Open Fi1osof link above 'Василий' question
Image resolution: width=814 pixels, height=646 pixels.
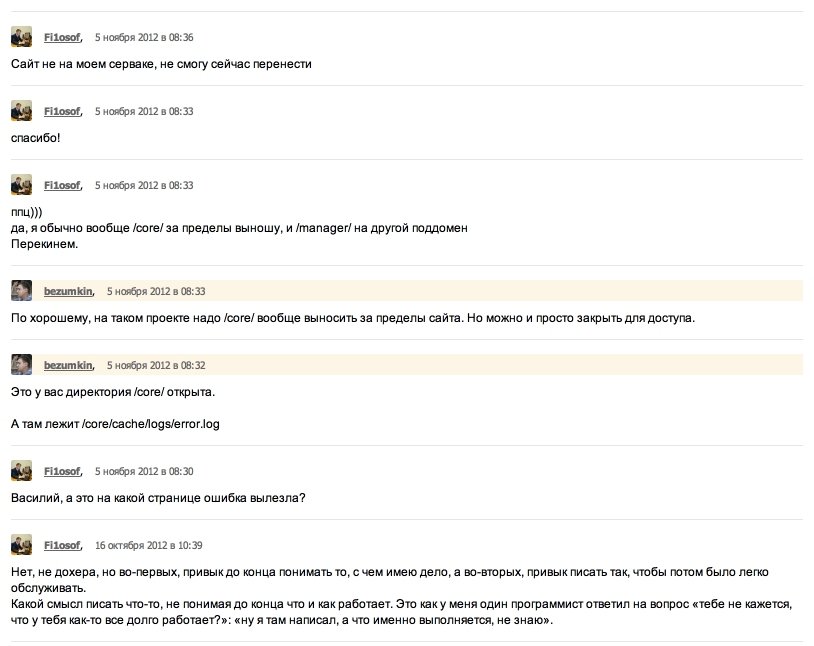pos(62,472)
